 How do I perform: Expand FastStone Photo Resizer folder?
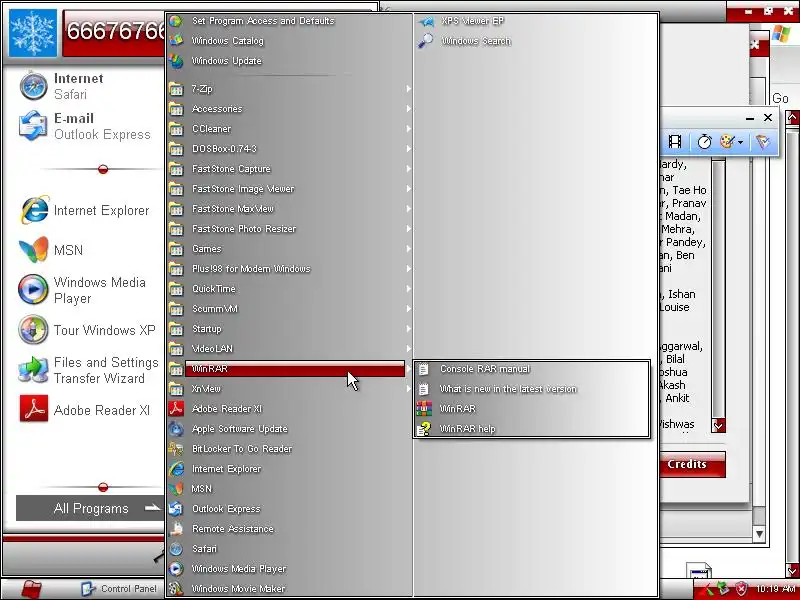(x=289, y=229)
